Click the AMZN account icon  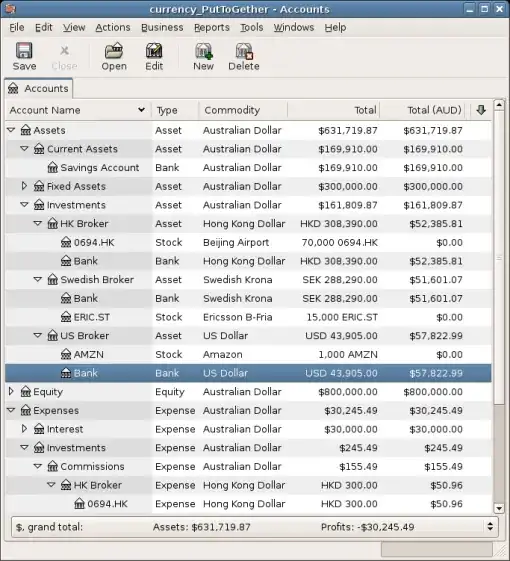[x=66, y=354]
